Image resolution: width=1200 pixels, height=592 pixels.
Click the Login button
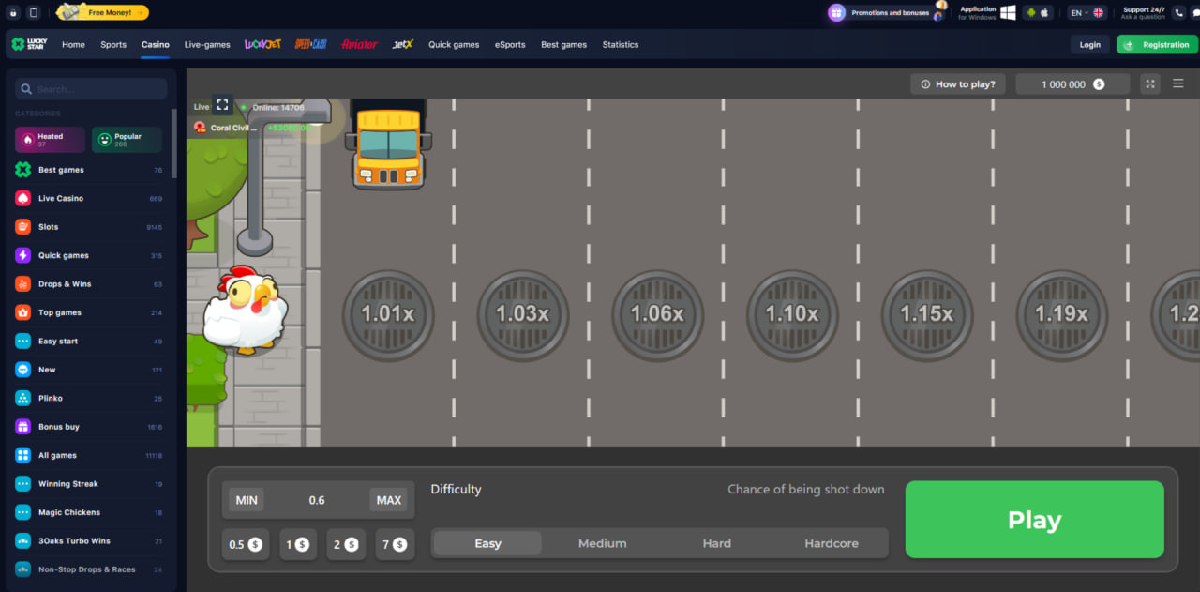1090,44
